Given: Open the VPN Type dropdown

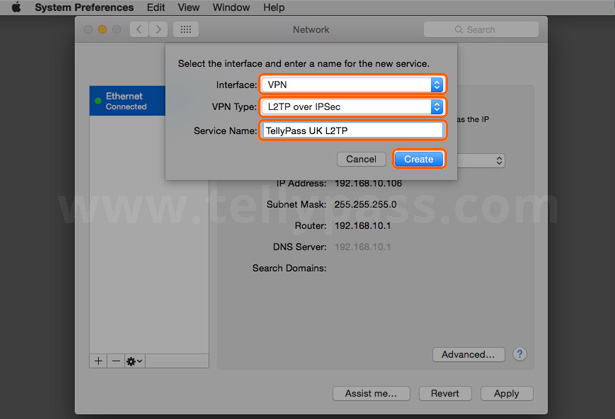Looking at the screenshot, I should pyautogui.click(x=353, y=107).
